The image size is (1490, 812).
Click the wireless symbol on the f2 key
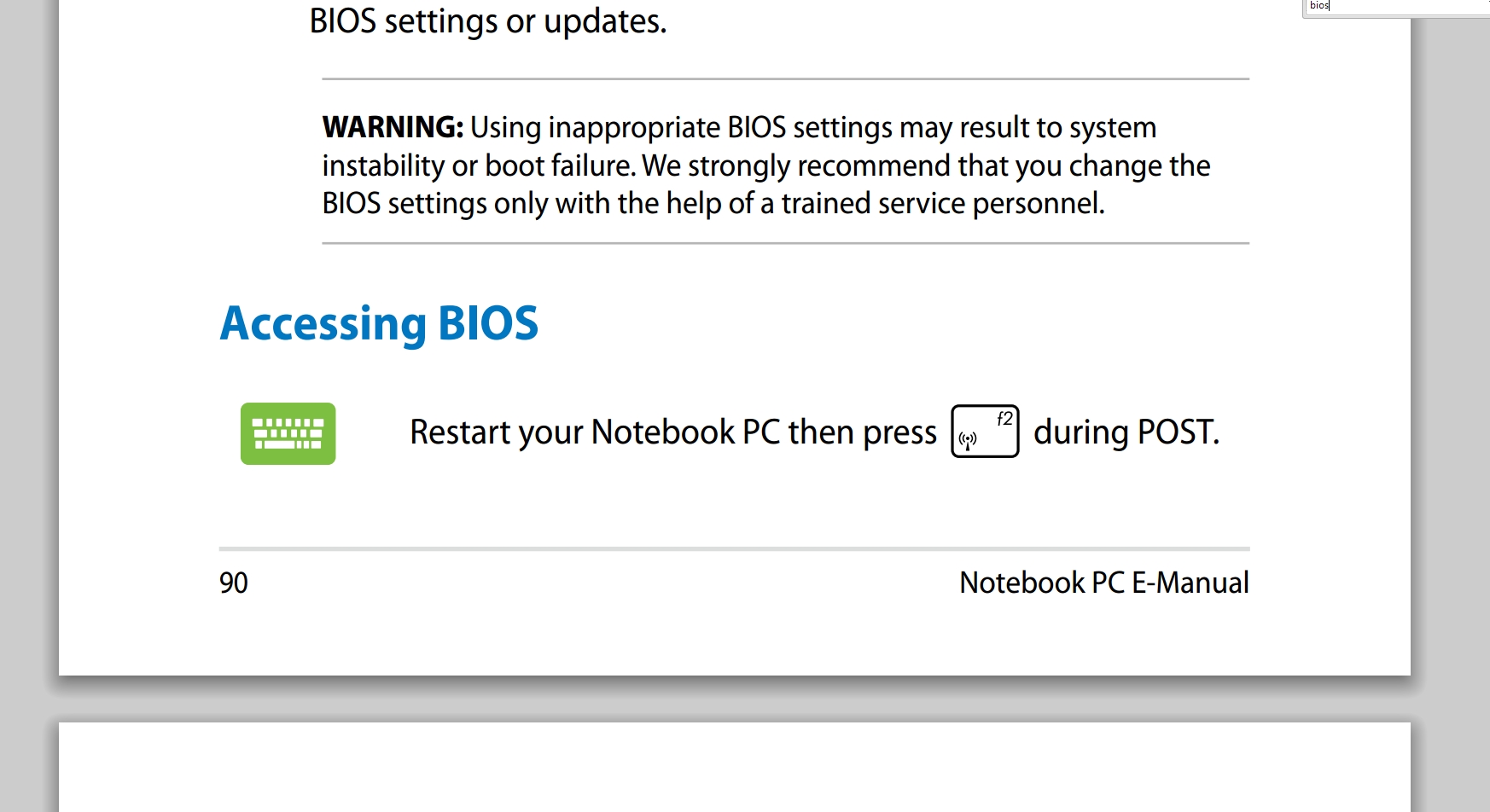[x=967, y=441]
